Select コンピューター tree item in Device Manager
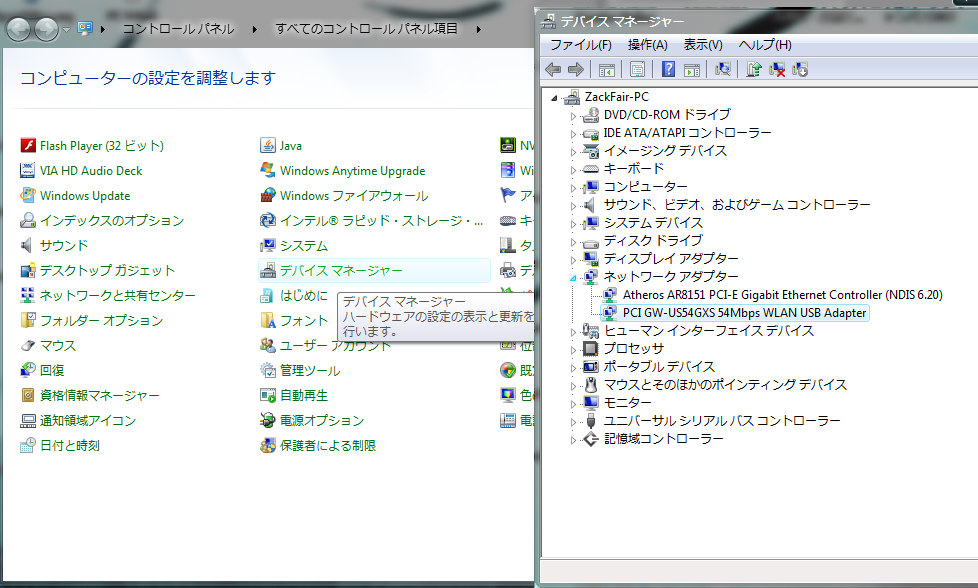 (x=646, y=187)
